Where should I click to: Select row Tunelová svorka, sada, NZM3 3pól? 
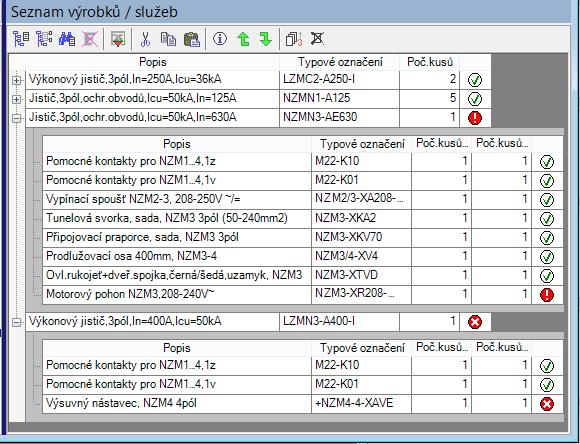click(303, 218)
